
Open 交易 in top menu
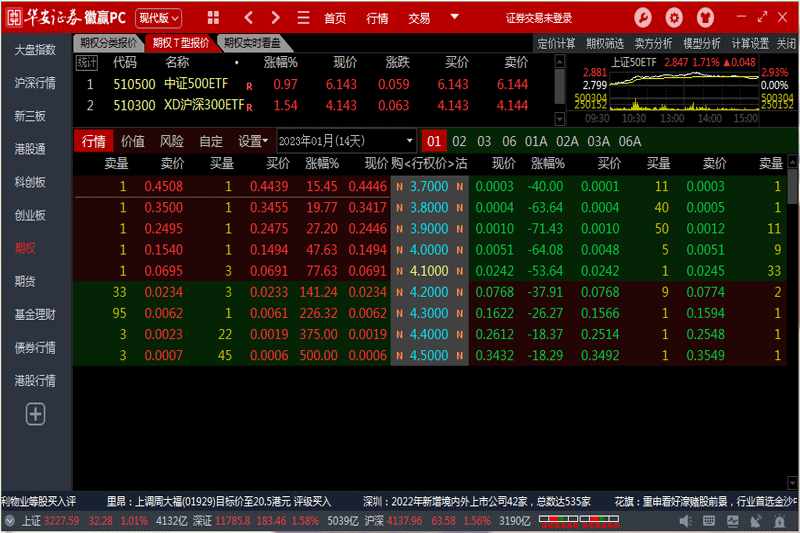(419, 18)
